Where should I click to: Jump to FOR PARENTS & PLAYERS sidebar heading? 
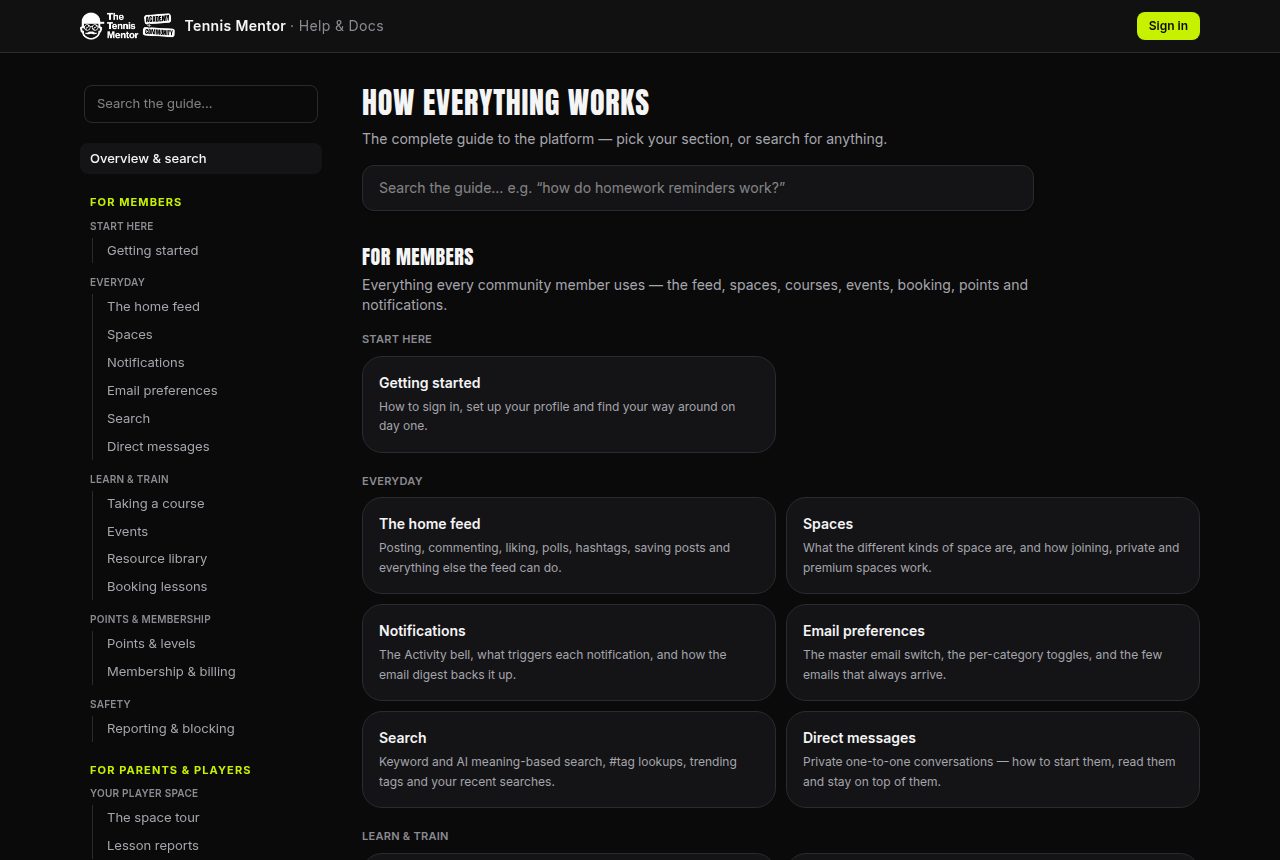(170, 770)
